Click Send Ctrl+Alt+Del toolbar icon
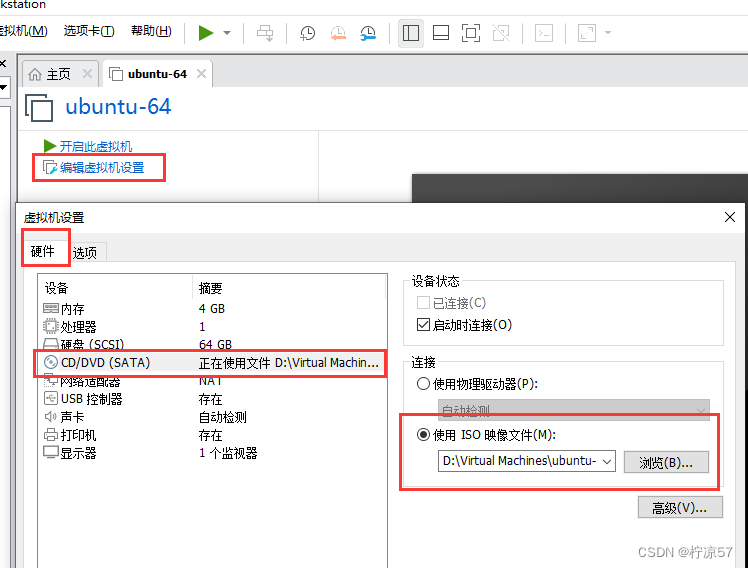The height and width of the screenshot is (568, 748). click(x=265, y=33)
